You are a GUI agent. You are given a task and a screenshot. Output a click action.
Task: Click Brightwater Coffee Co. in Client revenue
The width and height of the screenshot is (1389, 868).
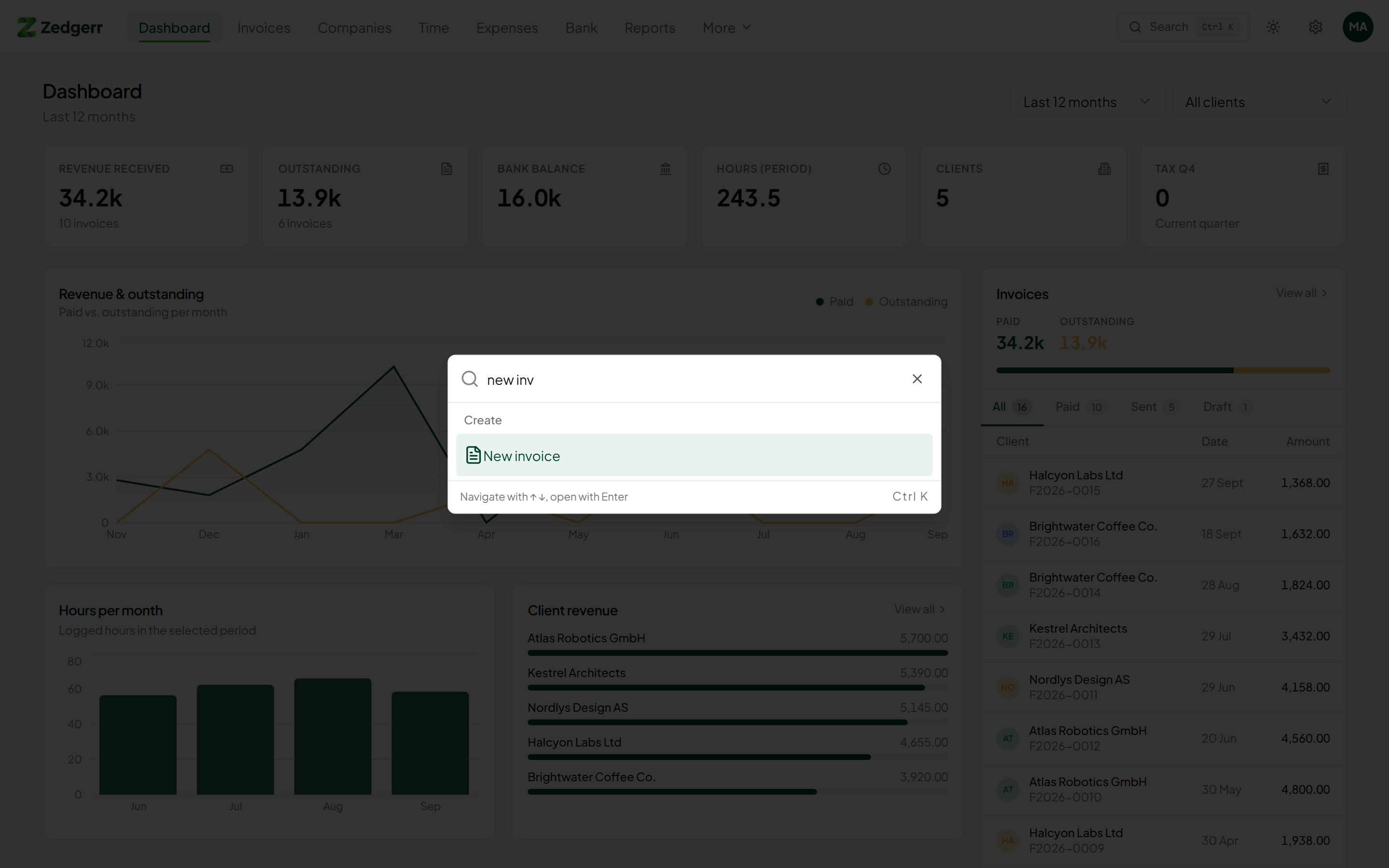click(591, 777)
